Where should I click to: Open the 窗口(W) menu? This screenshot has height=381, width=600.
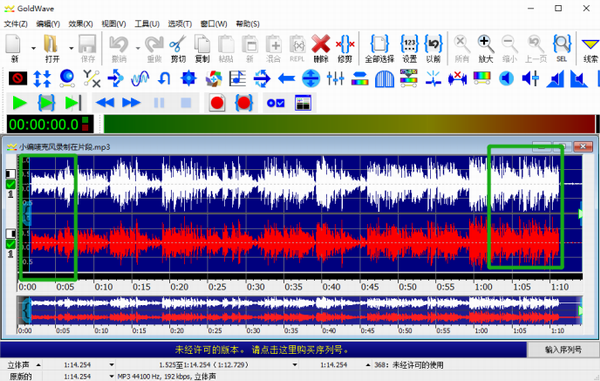click(214, 24)
